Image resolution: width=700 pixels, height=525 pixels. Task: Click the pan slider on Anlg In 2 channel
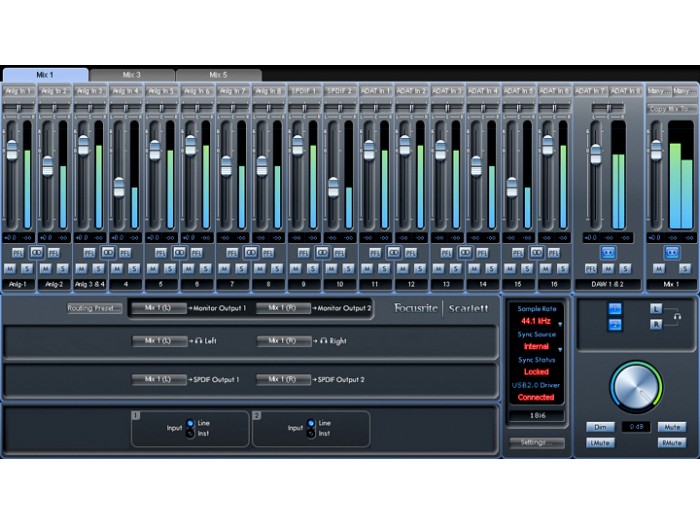[54, 108]
